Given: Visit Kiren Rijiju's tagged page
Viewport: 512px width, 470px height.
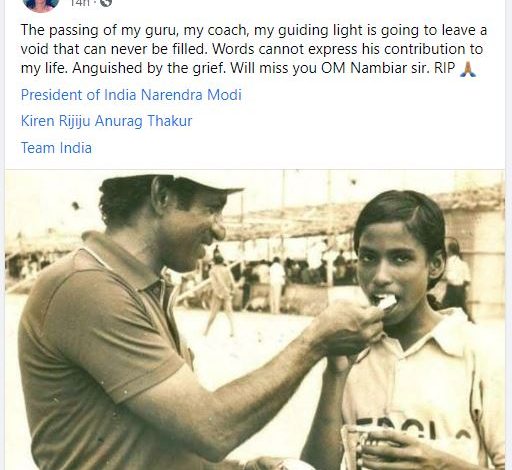Looking at the screenshot, I should coord(55,121).
